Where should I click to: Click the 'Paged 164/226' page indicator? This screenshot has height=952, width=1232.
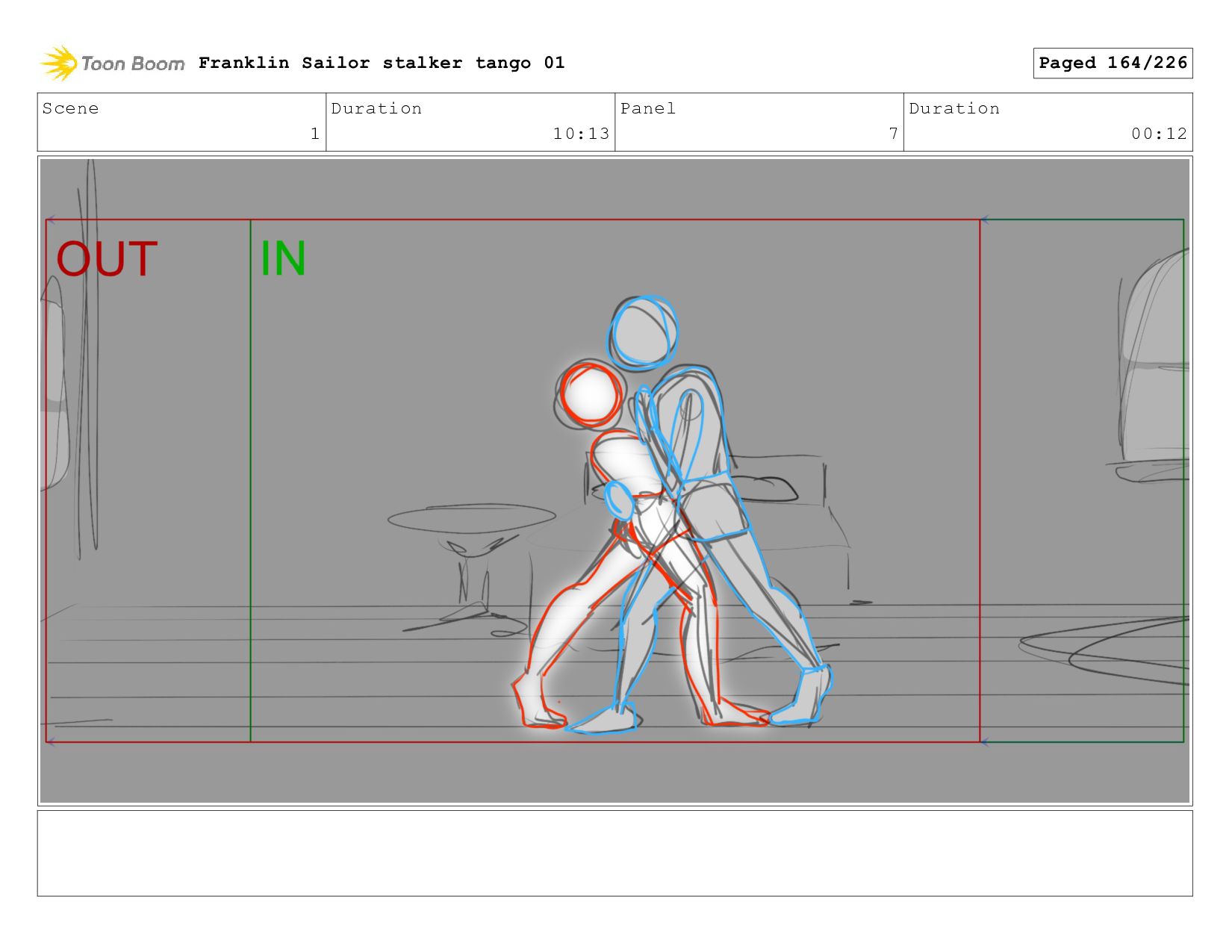tap(1113, 63)
